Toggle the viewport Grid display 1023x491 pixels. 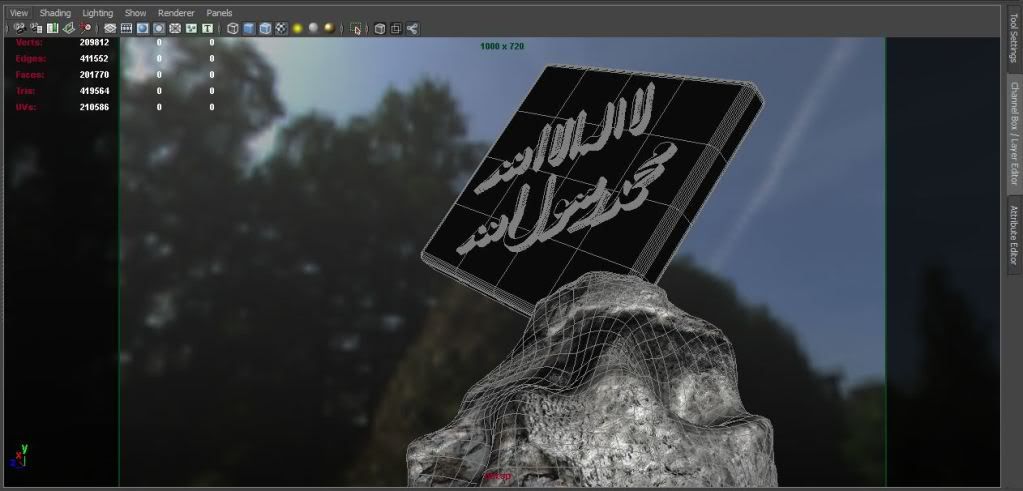pos(110,28)
